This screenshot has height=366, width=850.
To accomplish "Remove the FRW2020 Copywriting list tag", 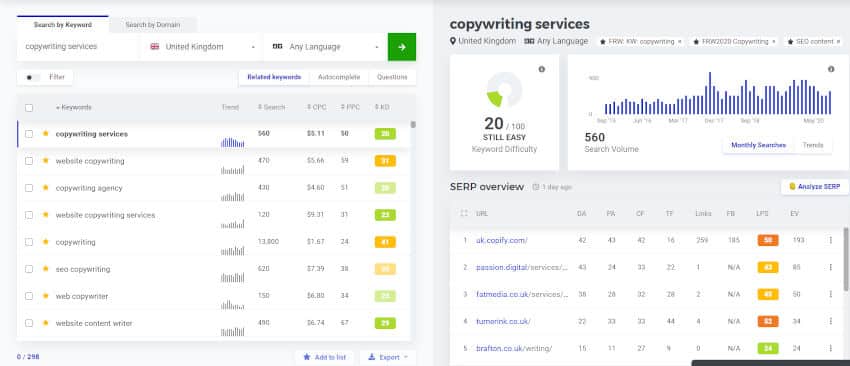I will 774,41.
